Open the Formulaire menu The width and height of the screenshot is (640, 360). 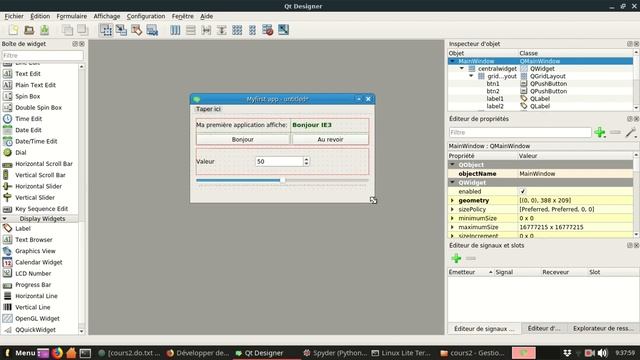click(71, 16)
